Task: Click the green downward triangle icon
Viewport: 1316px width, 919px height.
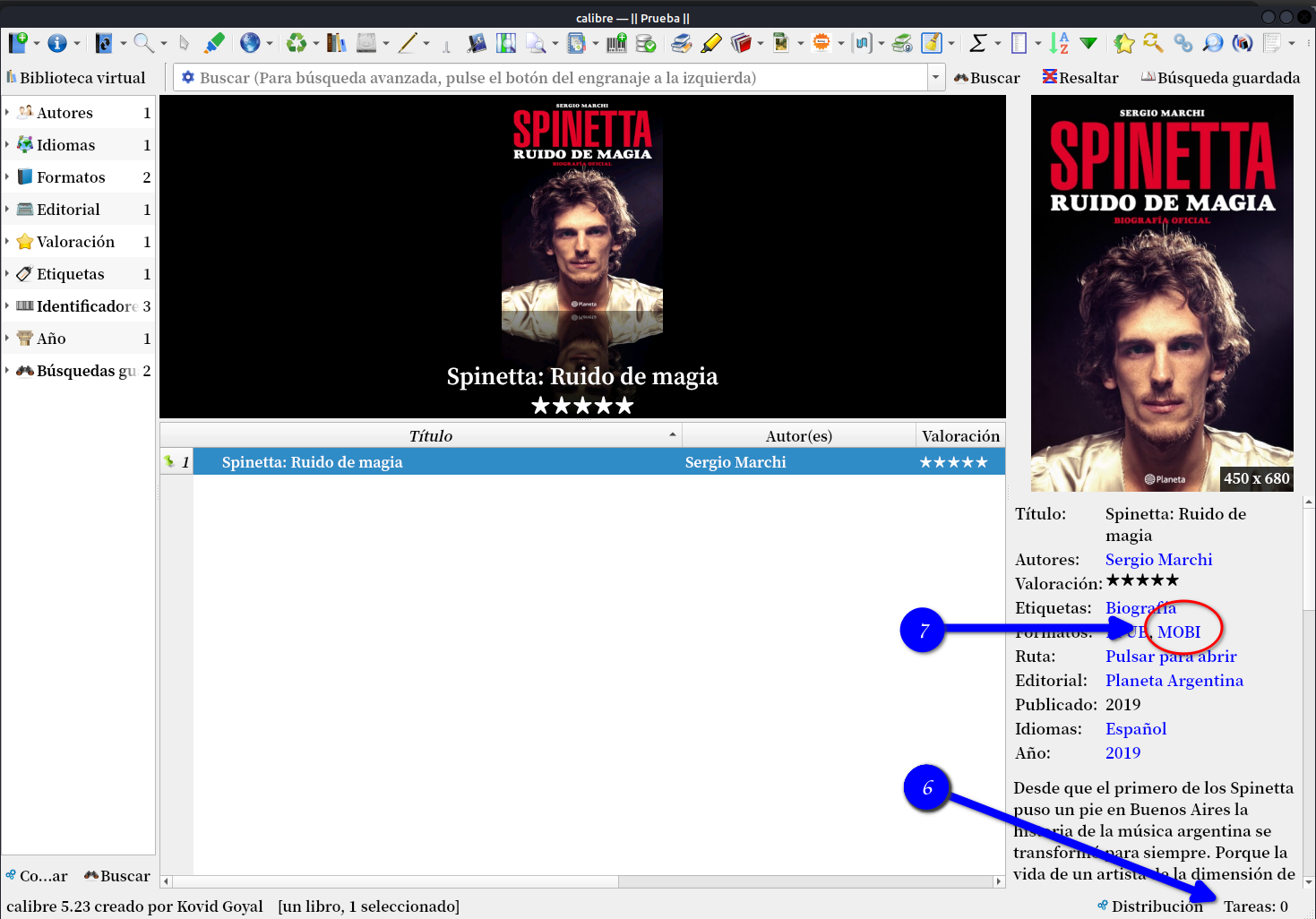Action: (1088, 42)
